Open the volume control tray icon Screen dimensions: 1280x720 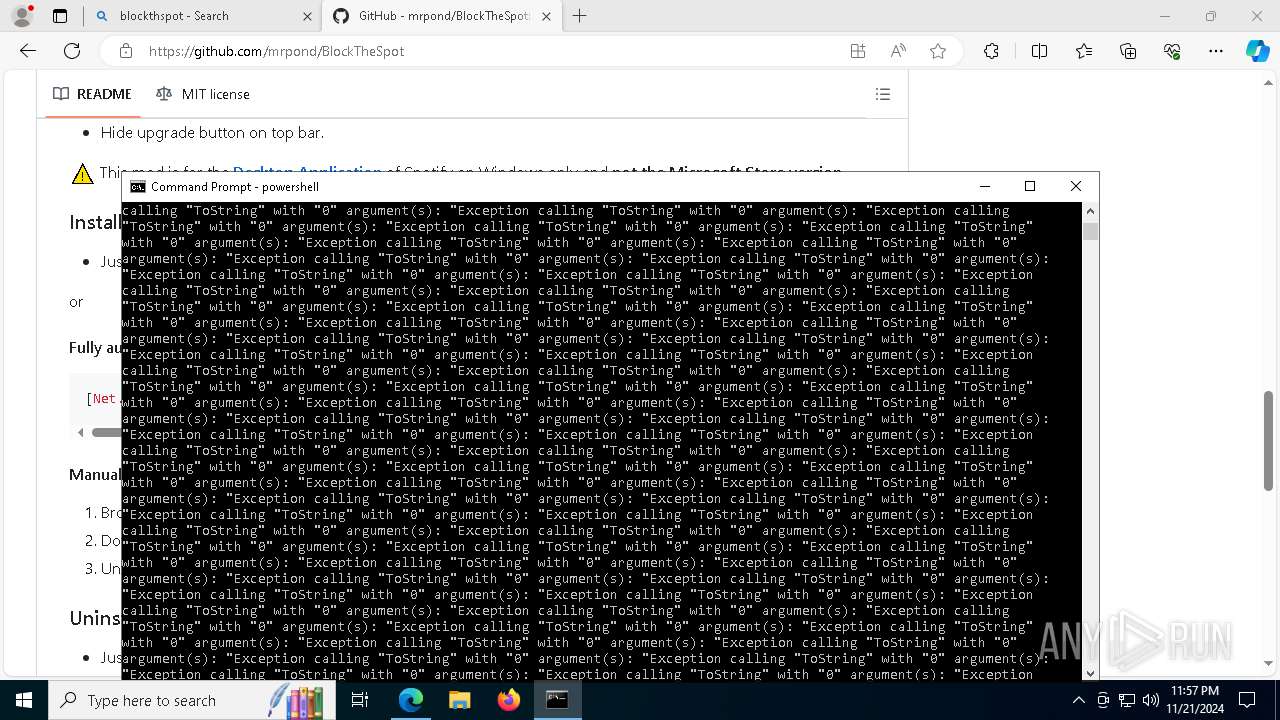tap(1150, 700)
